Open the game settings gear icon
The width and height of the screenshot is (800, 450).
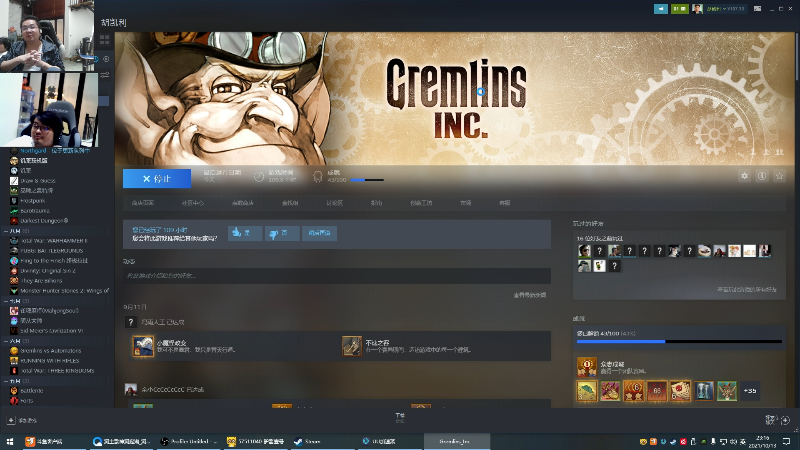[744, 176]
